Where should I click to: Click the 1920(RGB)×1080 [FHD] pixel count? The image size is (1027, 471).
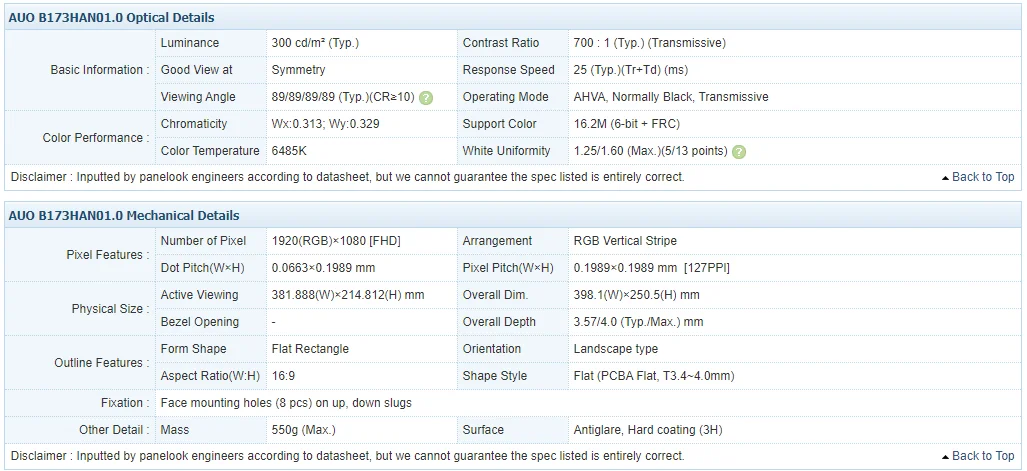336,241
